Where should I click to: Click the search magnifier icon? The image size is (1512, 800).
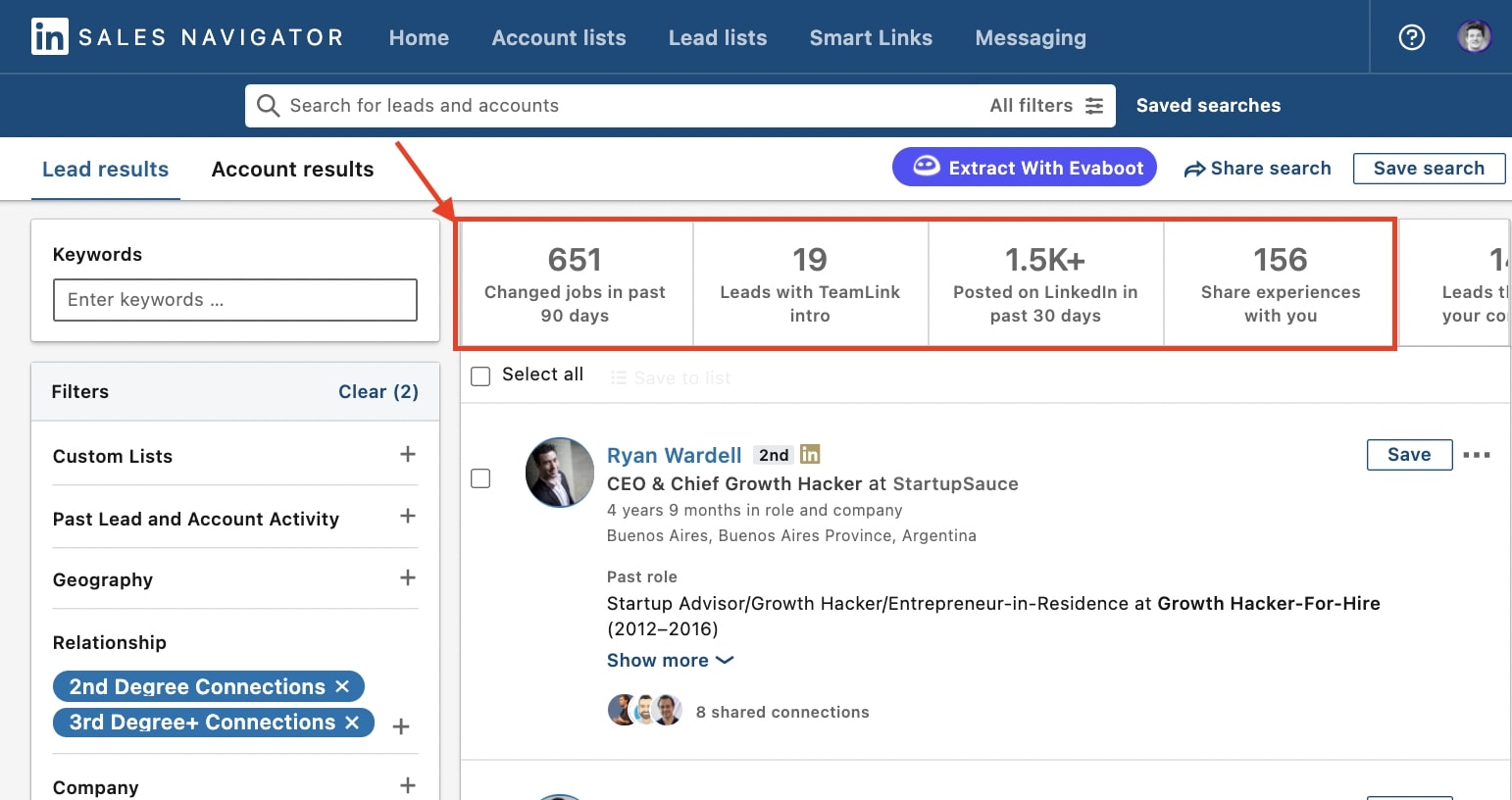268,105
